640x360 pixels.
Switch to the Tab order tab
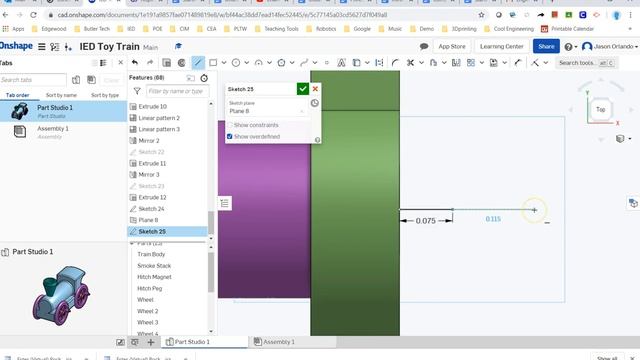[18, 95]
